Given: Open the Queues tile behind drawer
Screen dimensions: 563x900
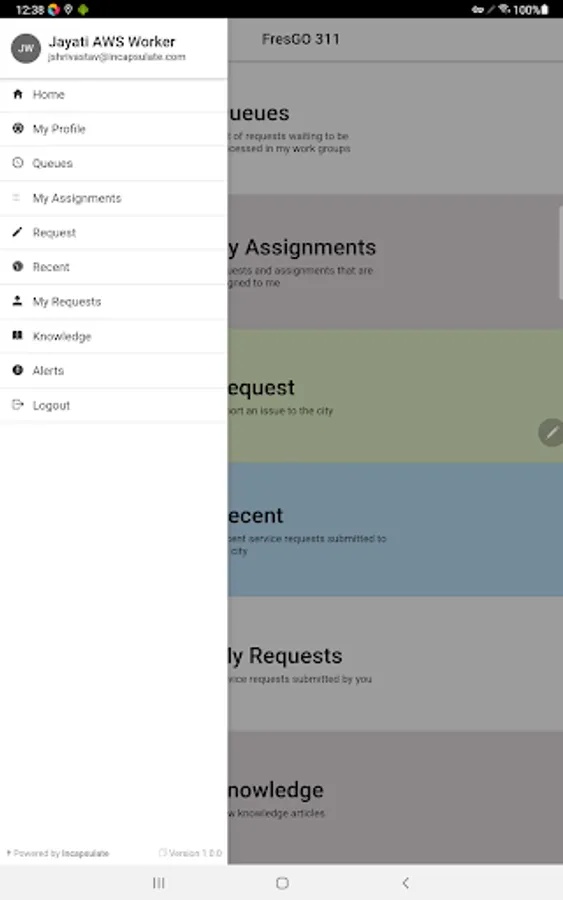Looking at the screenshot, I should [395, 128].
